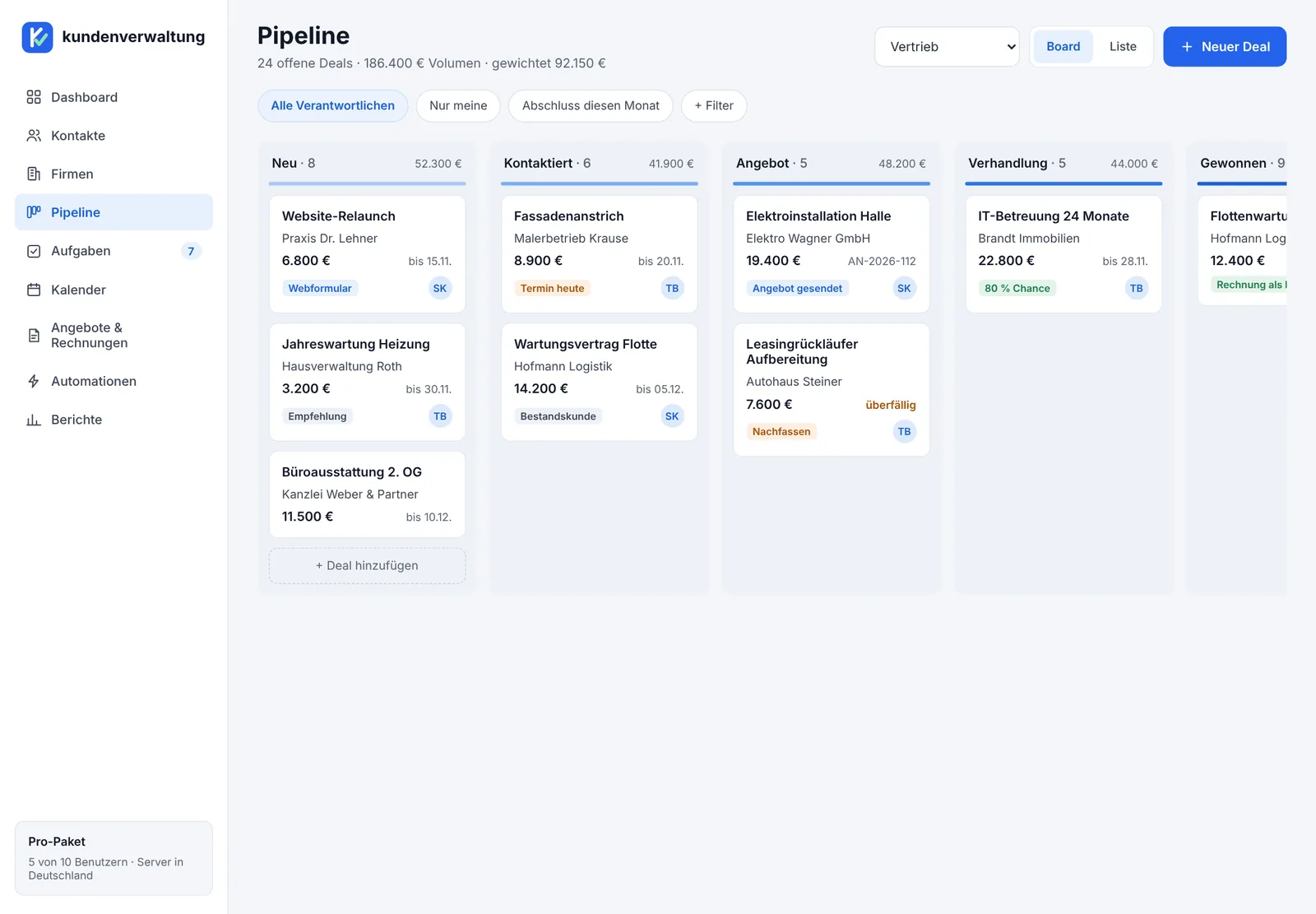Click the kundenverwaltung logo icon
This screenshot has height=914, width=1316.
37,37
